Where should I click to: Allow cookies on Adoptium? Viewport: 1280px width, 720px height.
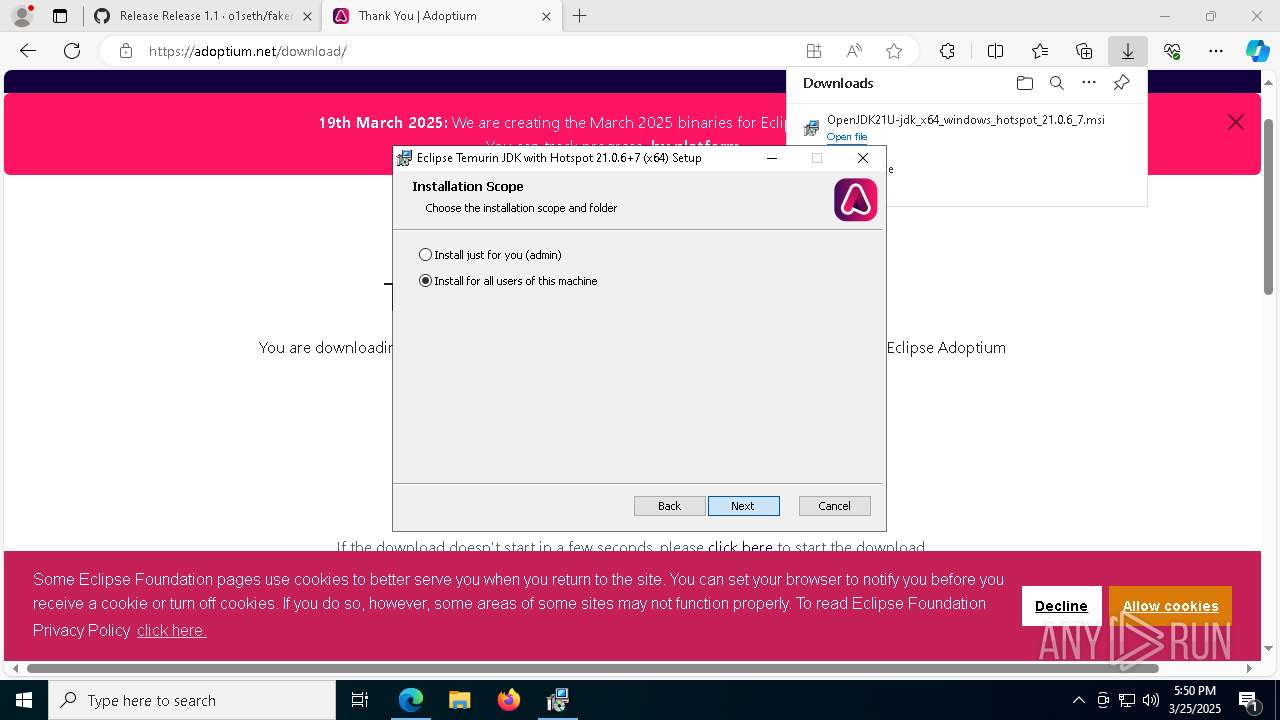pyautogui.click(x=1170, y=606)
